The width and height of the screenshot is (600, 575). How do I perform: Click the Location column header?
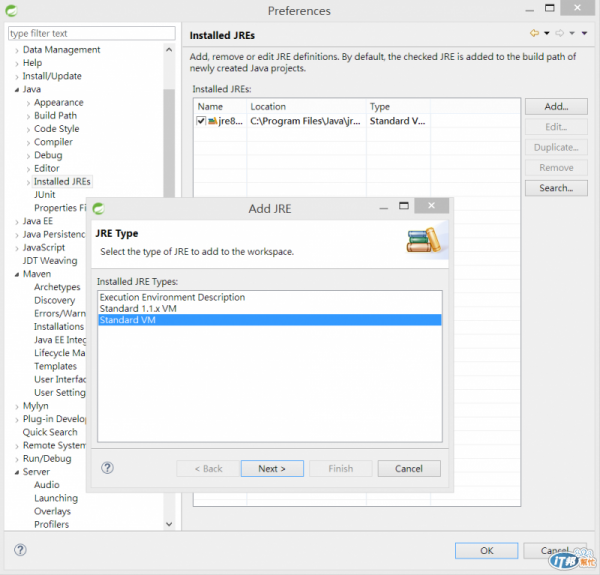[307, 106]
